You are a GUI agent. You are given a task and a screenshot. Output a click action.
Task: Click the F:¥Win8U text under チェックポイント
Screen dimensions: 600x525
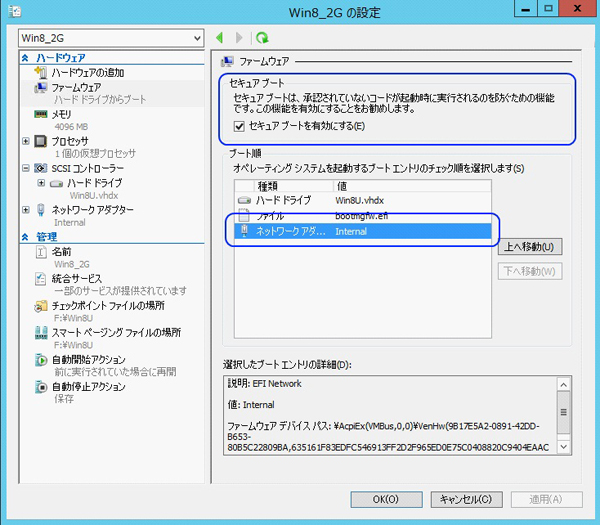73,318
